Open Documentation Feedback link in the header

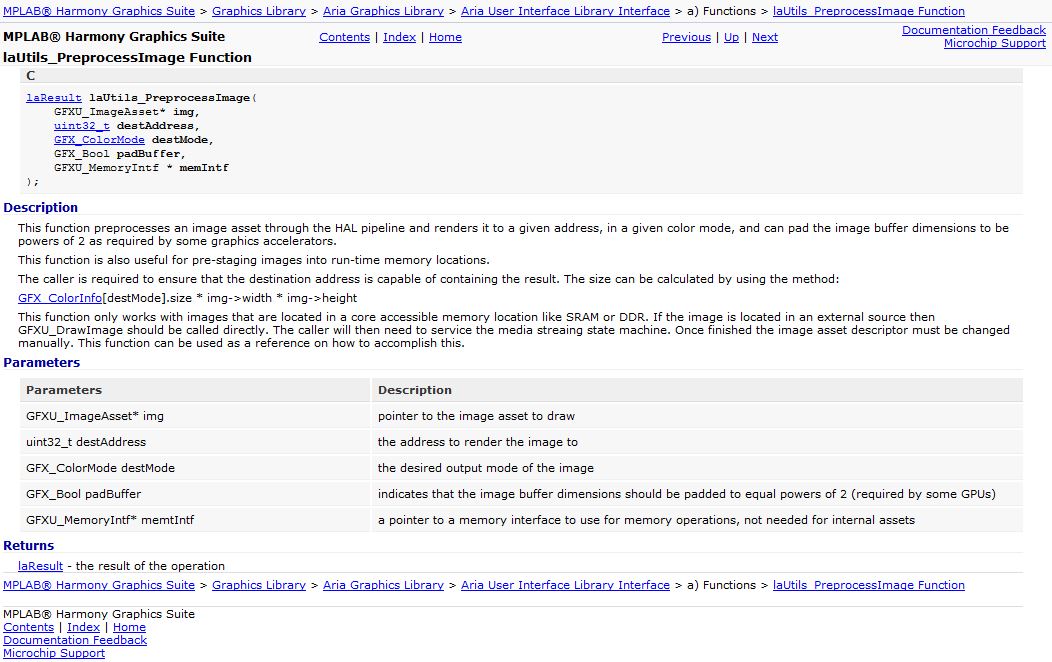click(973, 30)
